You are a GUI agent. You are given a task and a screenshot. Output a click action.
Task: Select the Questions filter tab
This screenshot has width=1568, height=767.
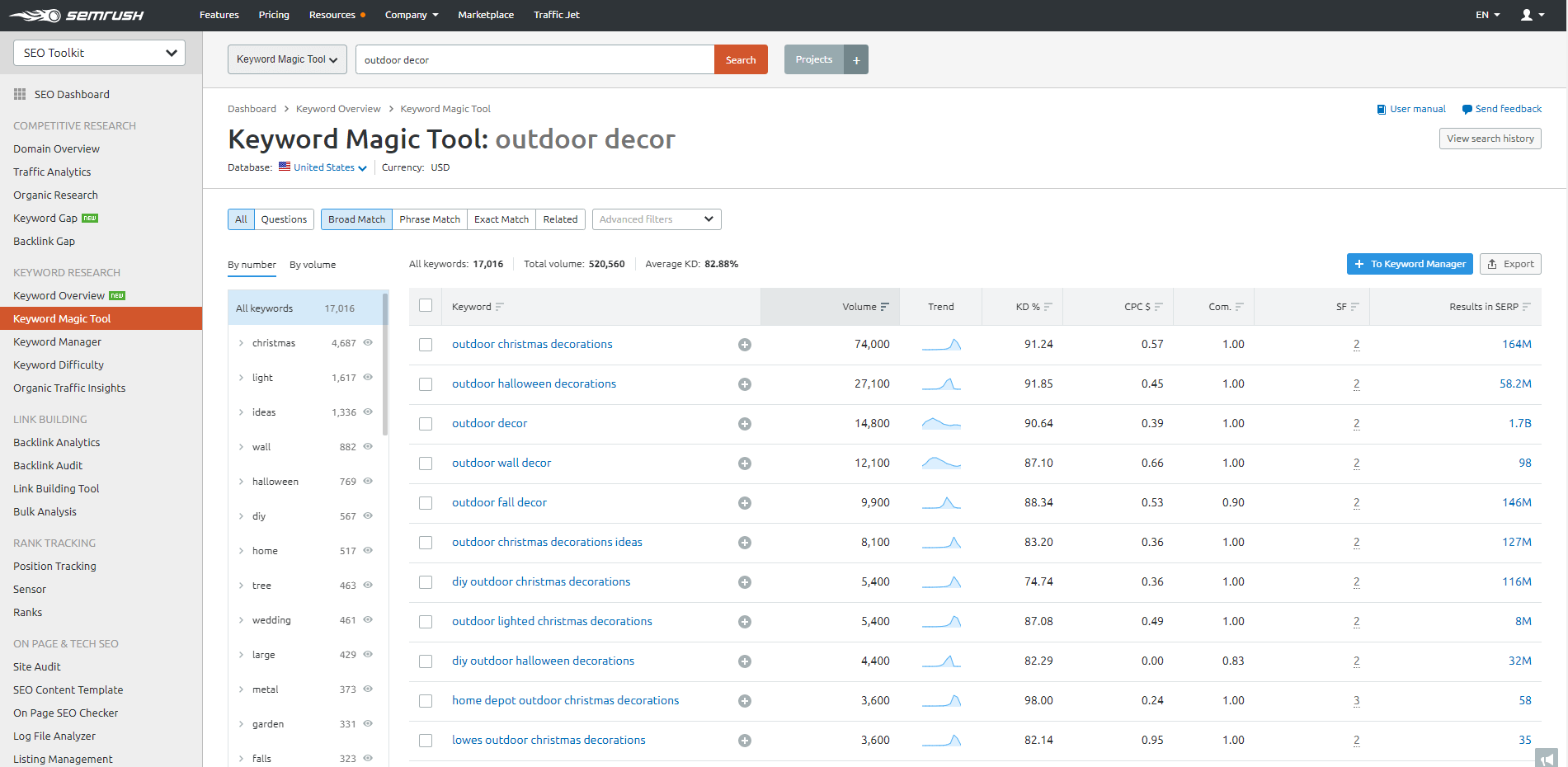coord(284,219)
